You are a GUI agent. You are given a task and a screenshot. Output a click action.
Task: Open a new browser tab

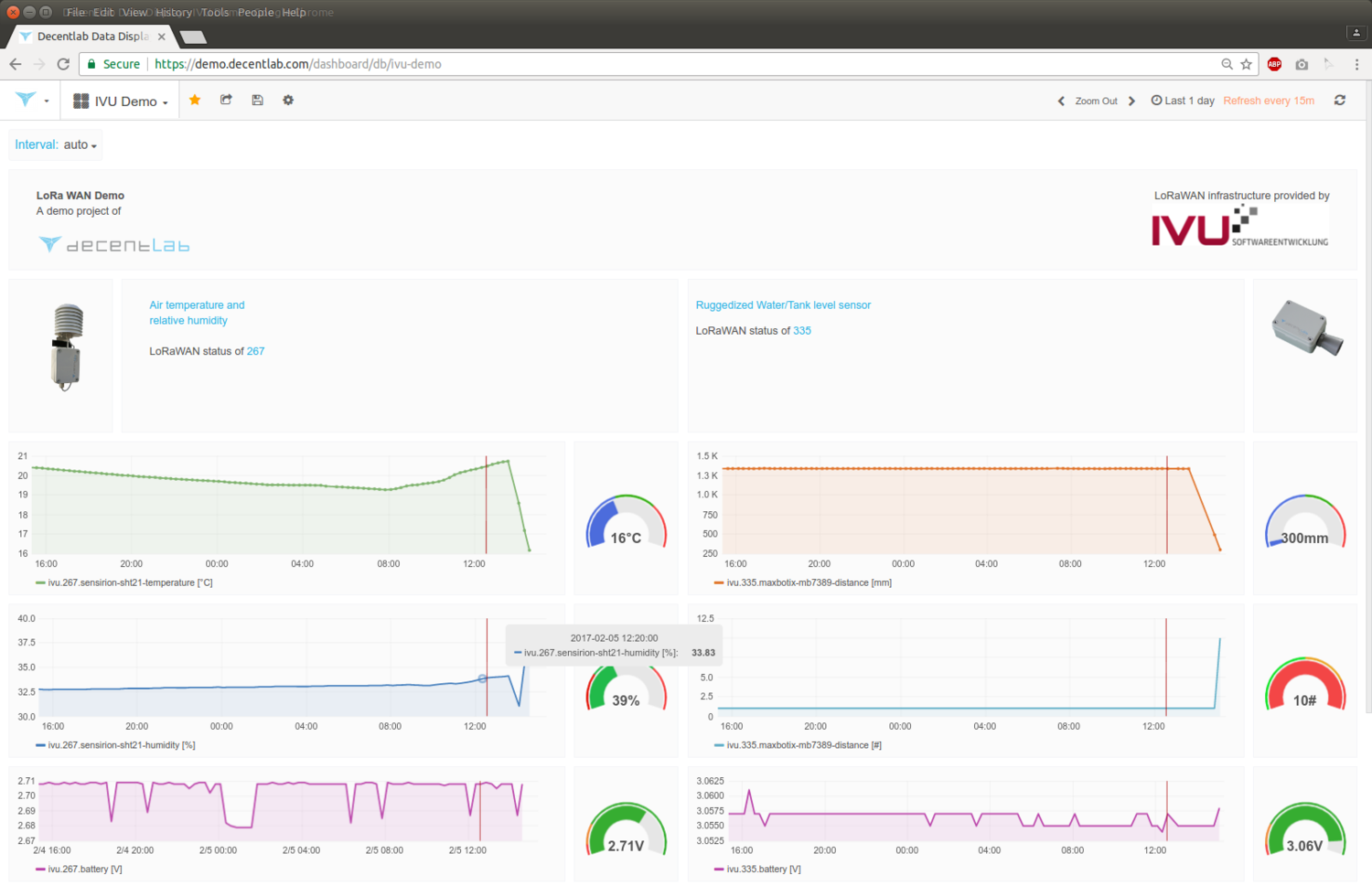click(193, 37)
